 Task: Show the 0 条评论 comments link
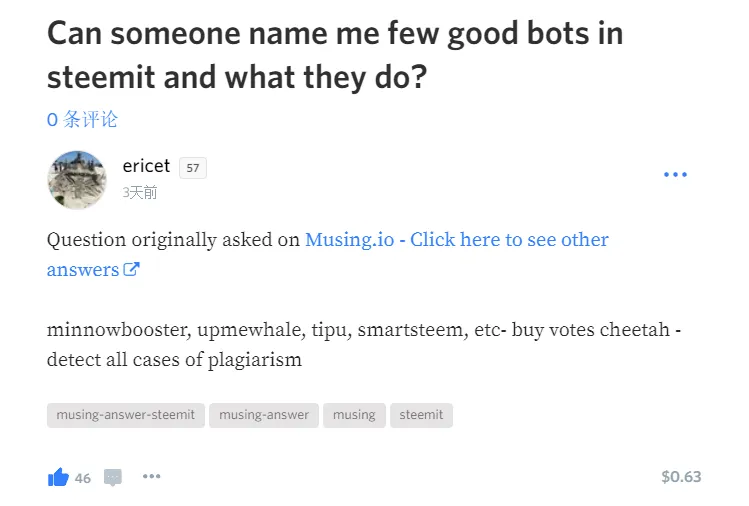(x=82, y=119)
